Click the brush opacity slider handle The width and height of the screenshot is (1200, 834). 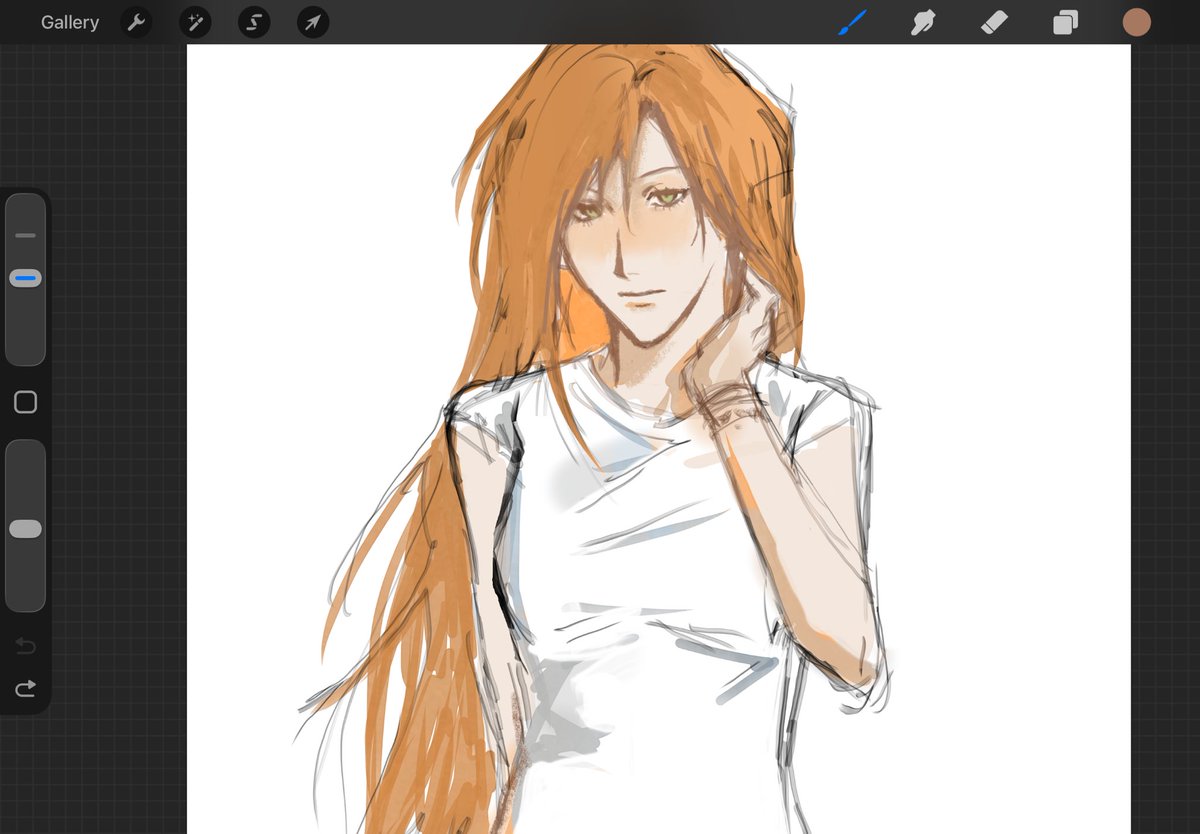[25, 529]
